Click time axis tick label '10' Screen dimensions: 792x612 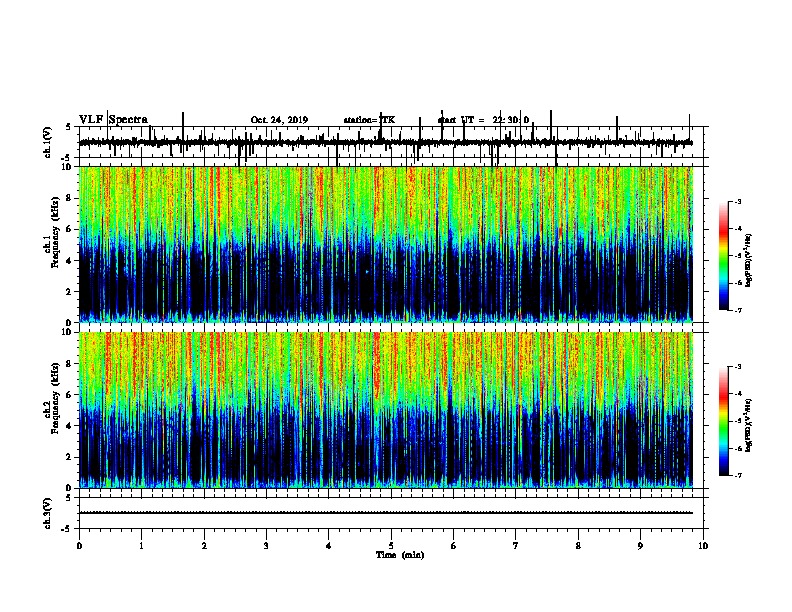coord(703,546)
